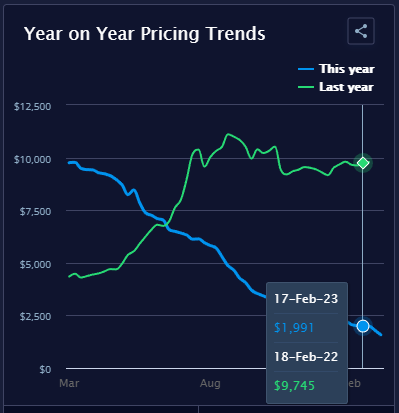The height and width of the screenshot is (413, 399).
Task: Click the share icon button
Action: (x=361, y=31)
